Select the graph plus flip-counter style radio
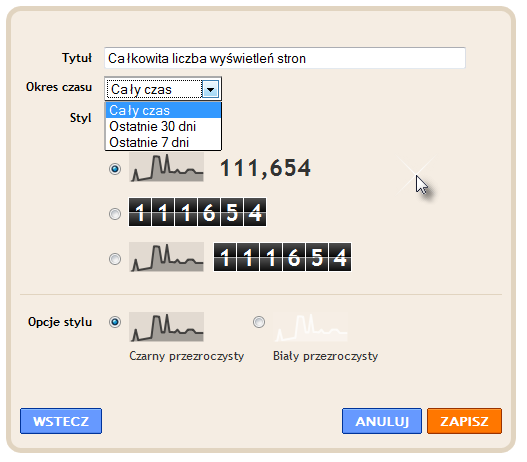Image resolution: width=527 pixels, height=462 pixels. (115, 259)
